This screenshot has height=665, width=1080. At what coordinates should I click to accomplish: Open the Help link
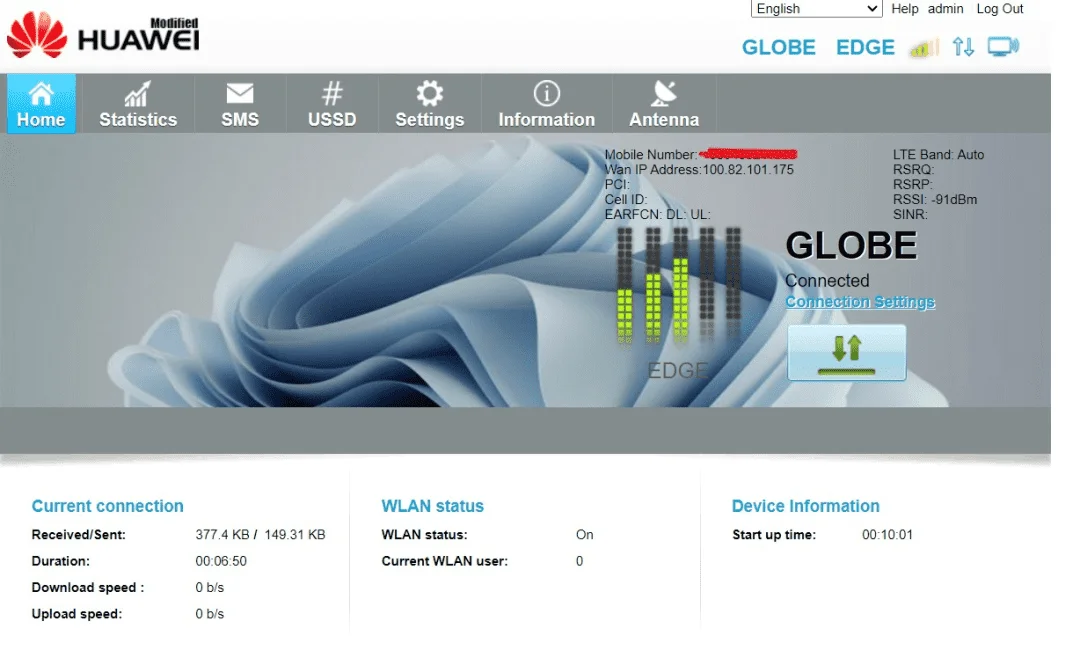[x=904, y=8]
